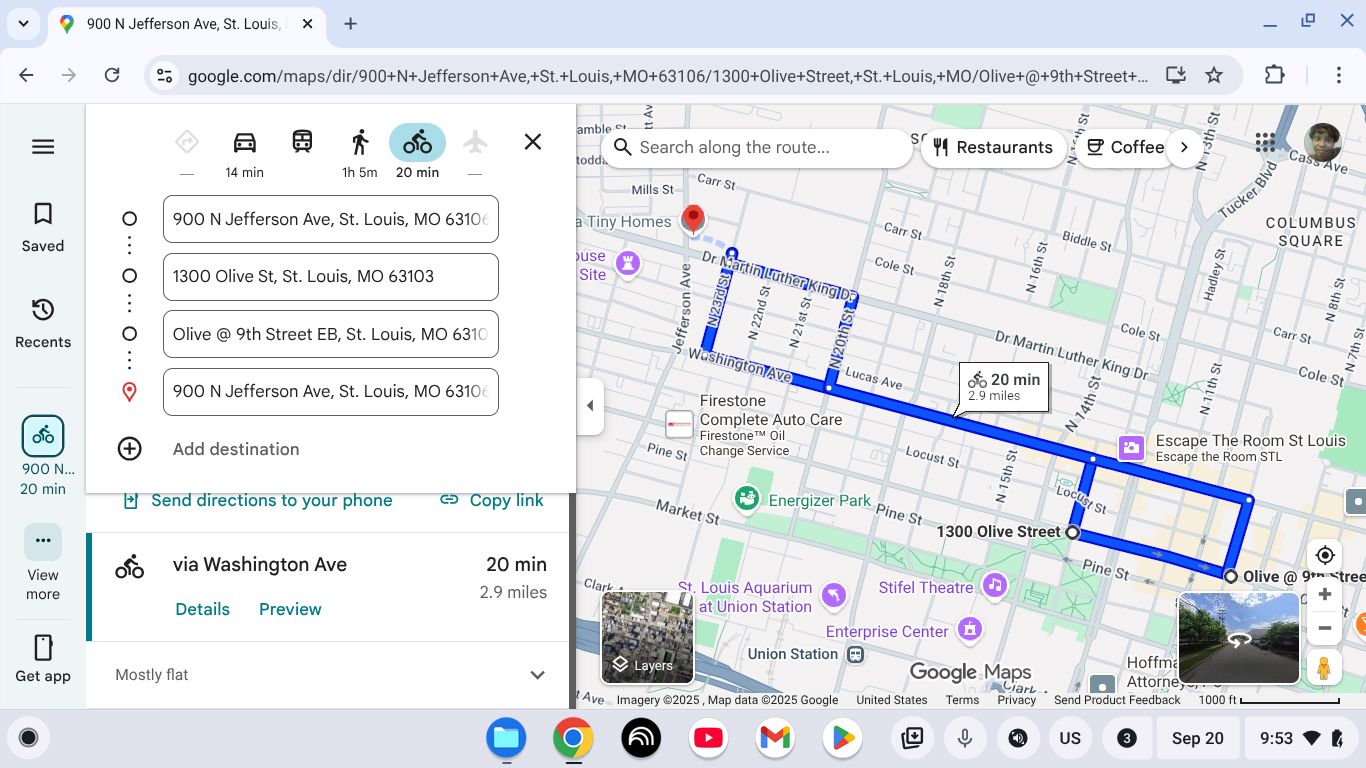Center map on your location
This screenshot has height=768, width=1366.
(1325, 555)
